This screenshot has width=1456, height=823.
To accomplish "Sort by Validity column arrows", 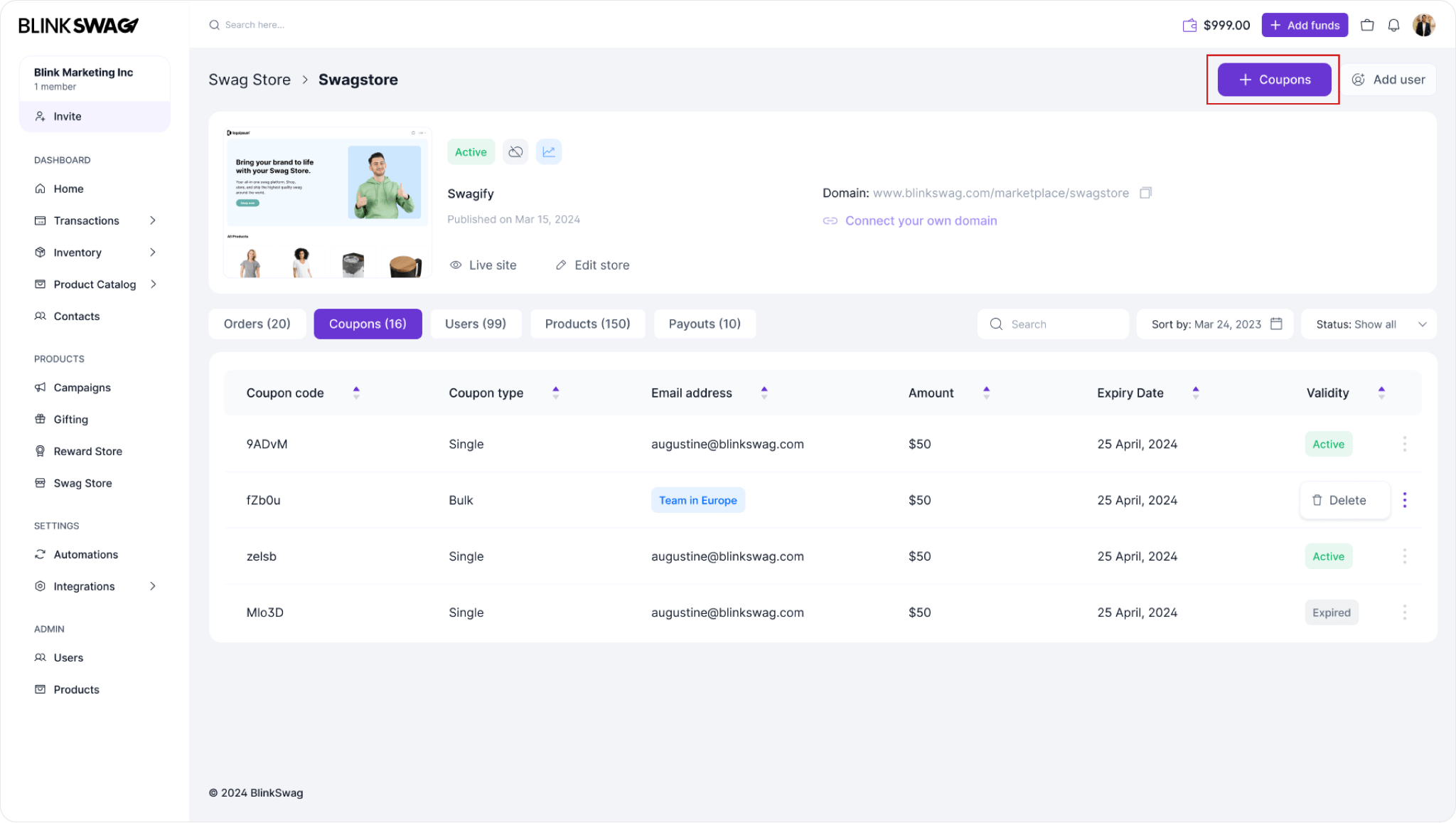I will (1381, 393).
